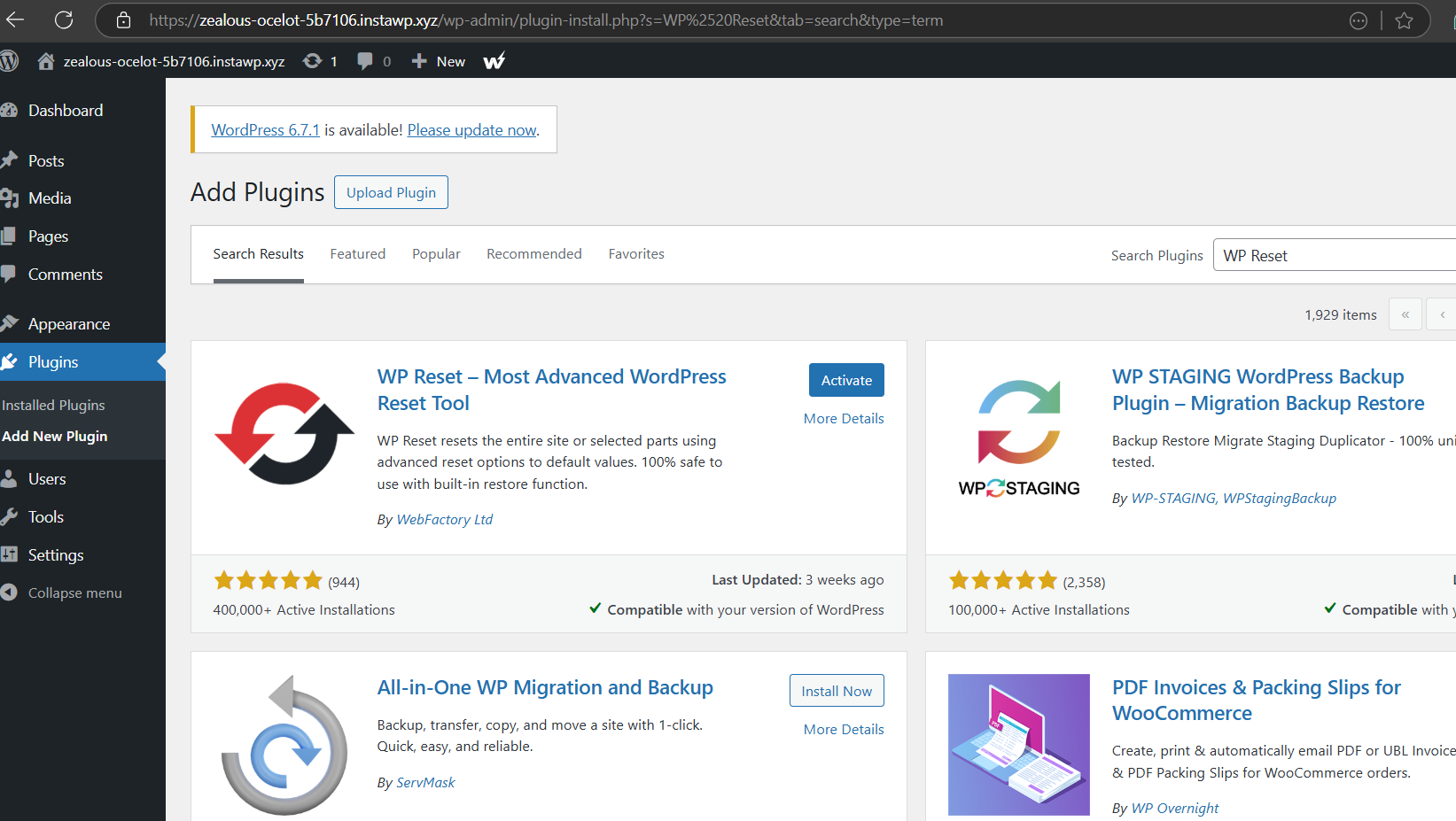The height and width of the screenshot is (821, 1456).
Task: Click the Appearance paintbrush icon
Action: click(x=9, y=323)
